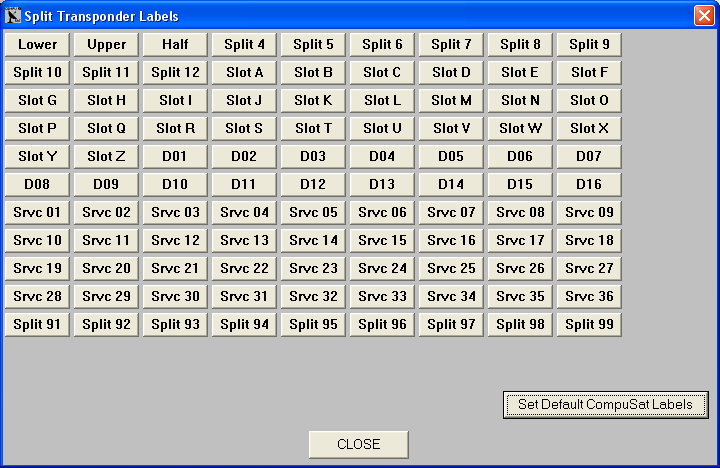Choose the Split 7 label
Viewport: 720px width, 468px height.
451,45
